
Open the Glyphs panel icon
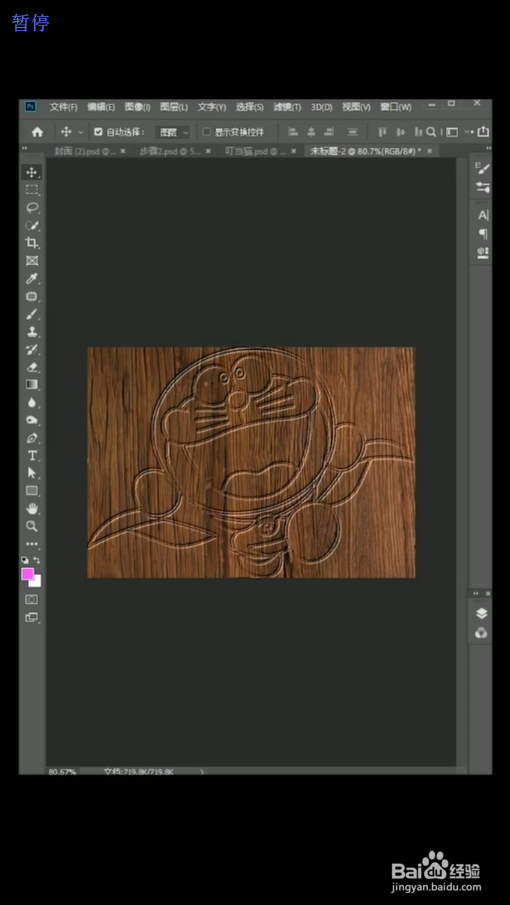[x=482, y=252]
